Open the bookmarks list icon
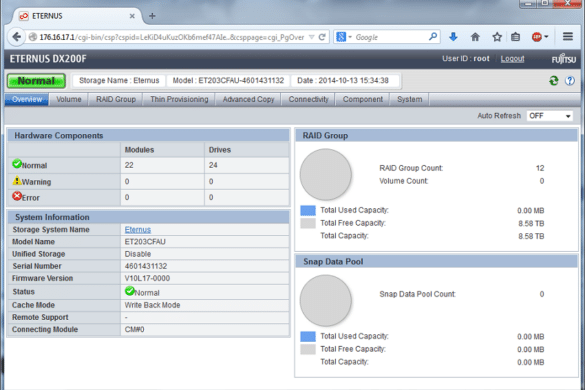The image size is (585, 390). click(516, 37)
